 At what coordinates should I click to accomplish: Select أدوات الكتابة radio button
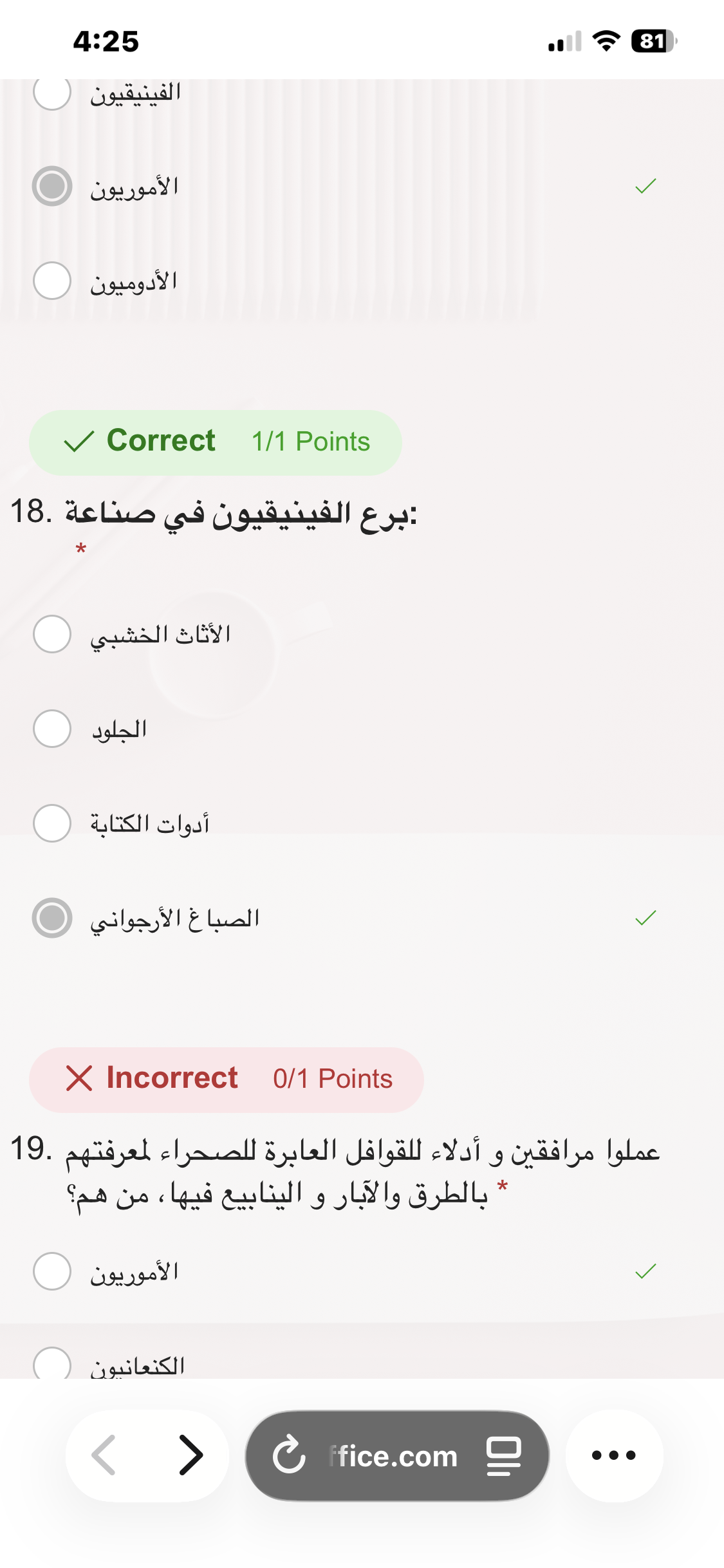point(52,823)
